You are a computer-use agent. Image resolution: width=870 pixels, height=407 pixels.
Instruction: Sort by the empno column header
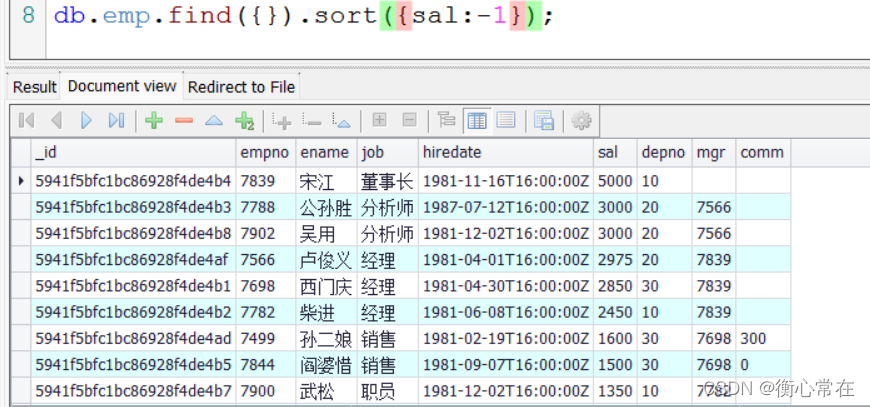[x=266, y=152]
